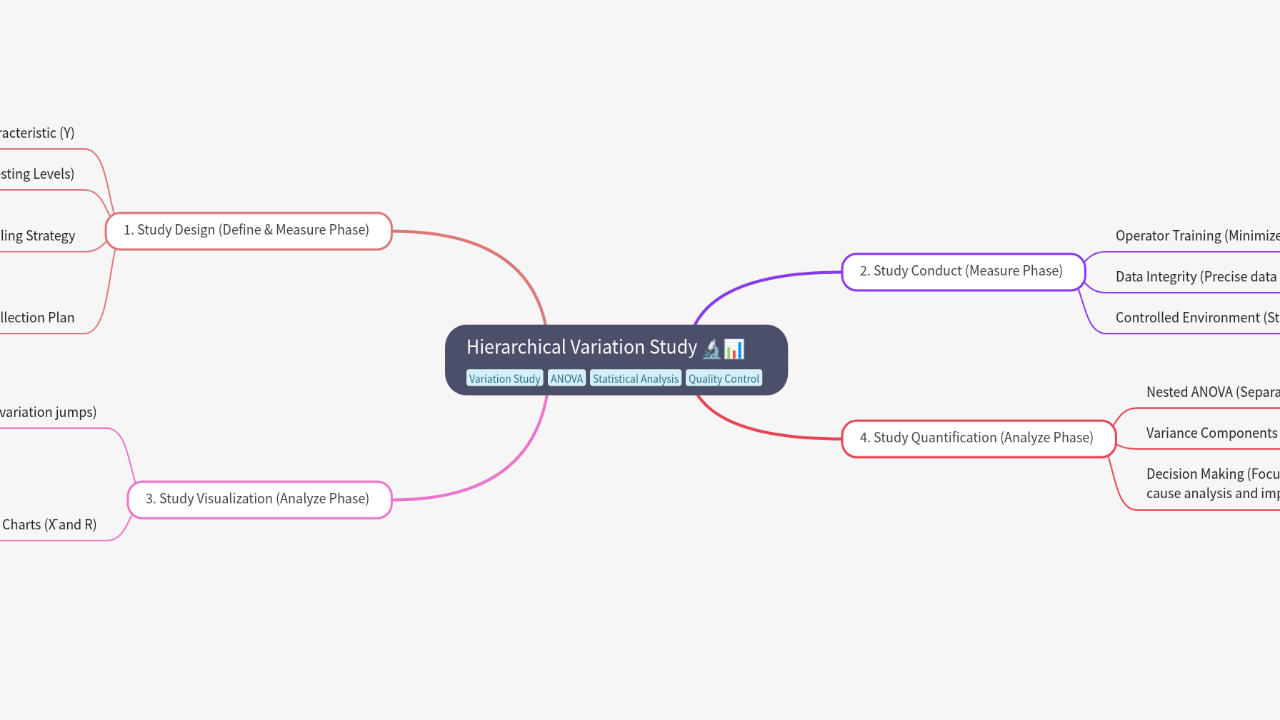
Task: Click the bar chart emoji in the title
Action: point(734,348)
